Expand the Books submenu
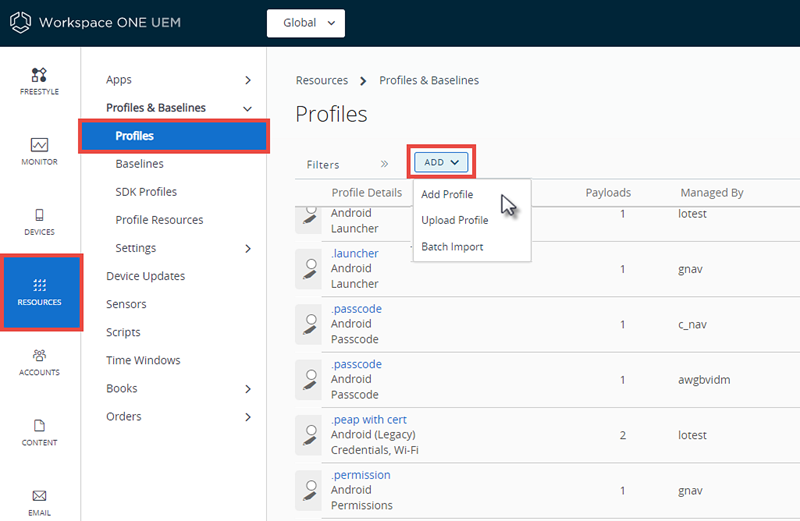This screenshot has height=521, width=800. pyautogui.click(x=248, y=389)
